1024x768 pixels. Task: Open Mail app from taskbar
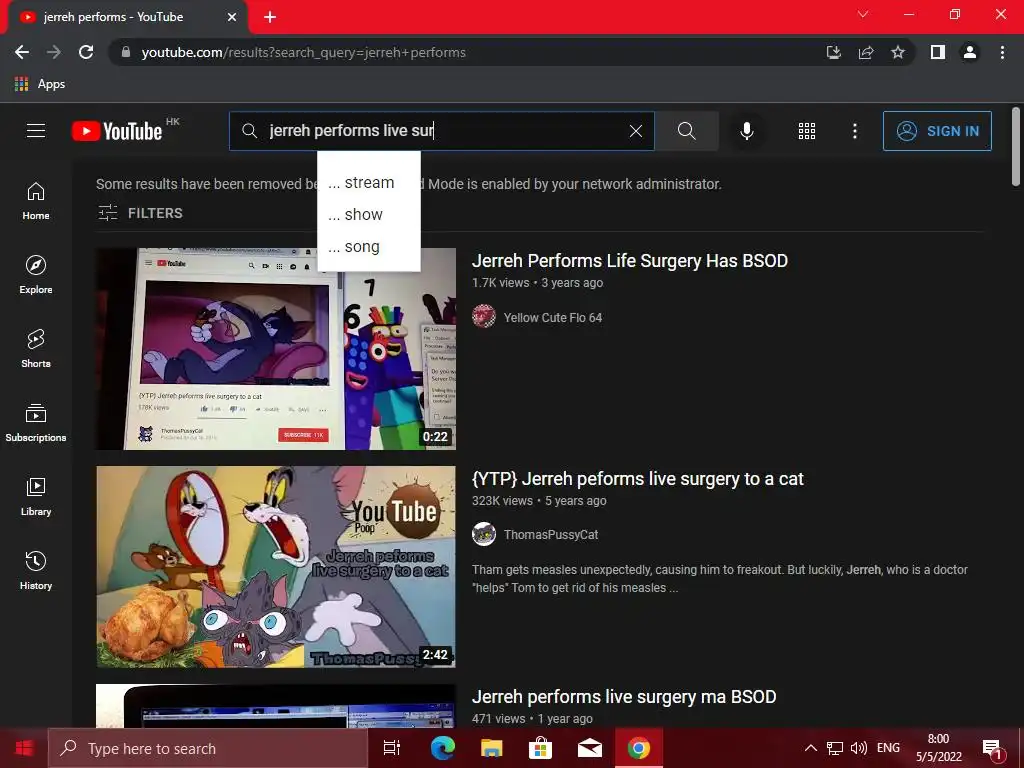(x=590, y=748)
